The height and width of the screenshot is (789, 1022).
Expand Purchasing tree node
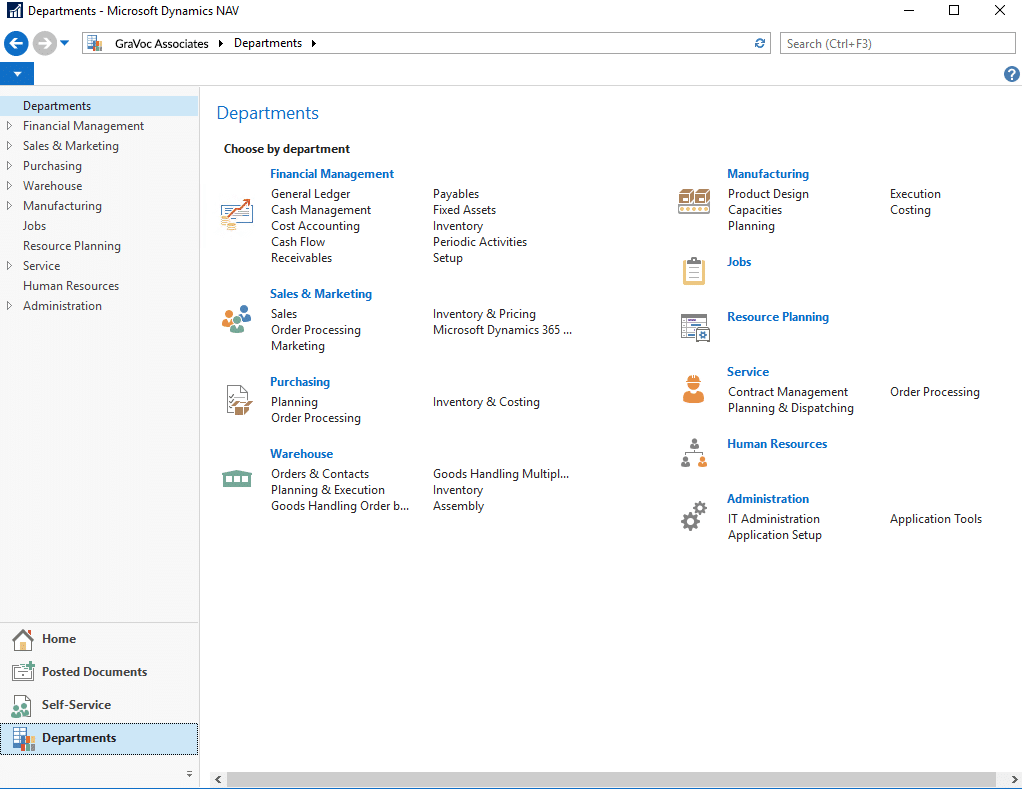(x=9, y=165)
